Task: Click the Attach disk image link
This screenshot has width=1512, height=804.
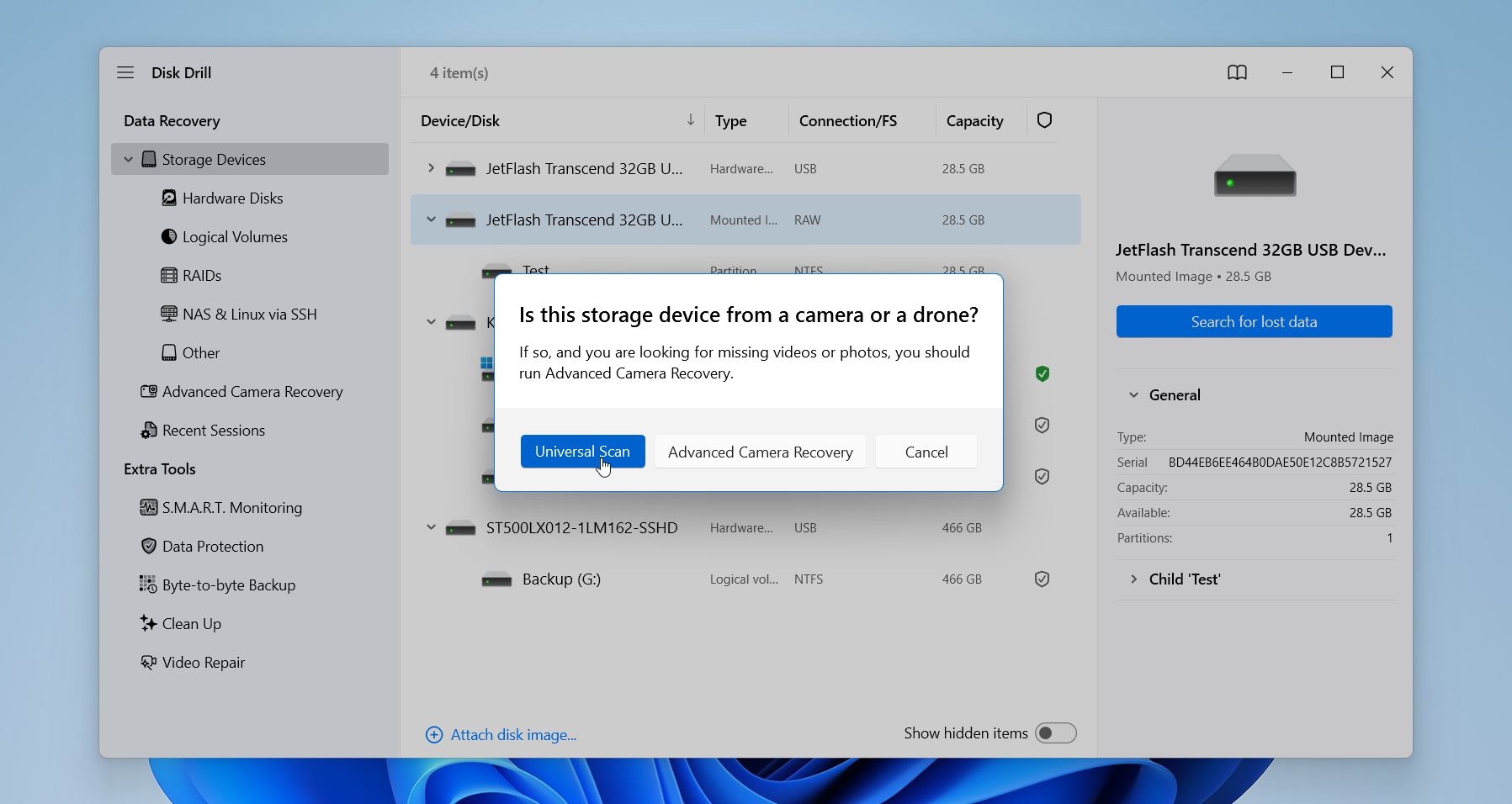Action: [x=513, y=735]
